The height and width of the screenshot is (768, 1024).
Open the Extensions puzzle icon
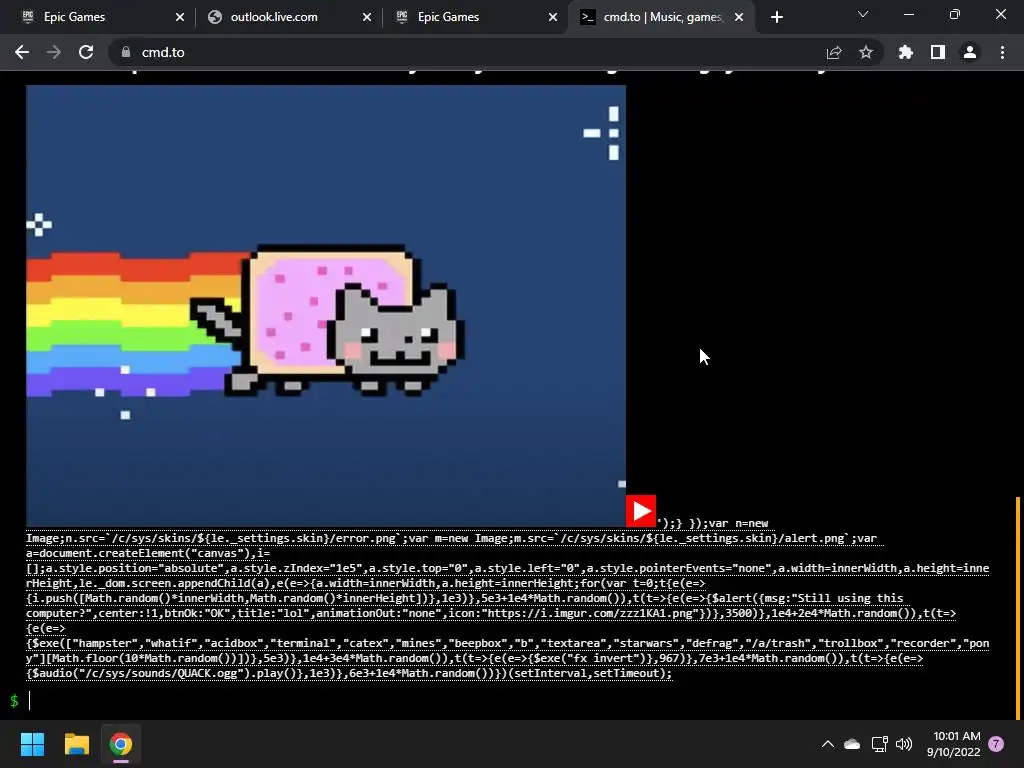906,52
